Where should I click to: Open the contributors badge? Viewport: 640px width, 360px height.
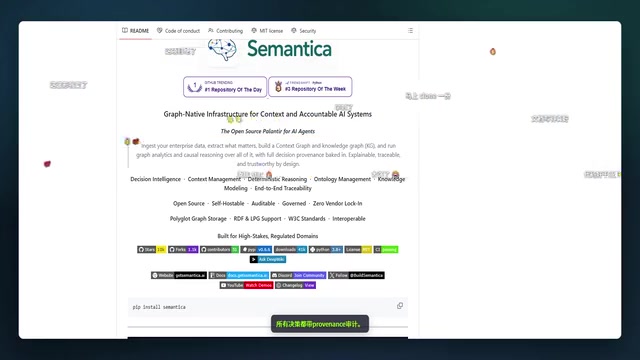pyautogui.click(x=219, y=249)
